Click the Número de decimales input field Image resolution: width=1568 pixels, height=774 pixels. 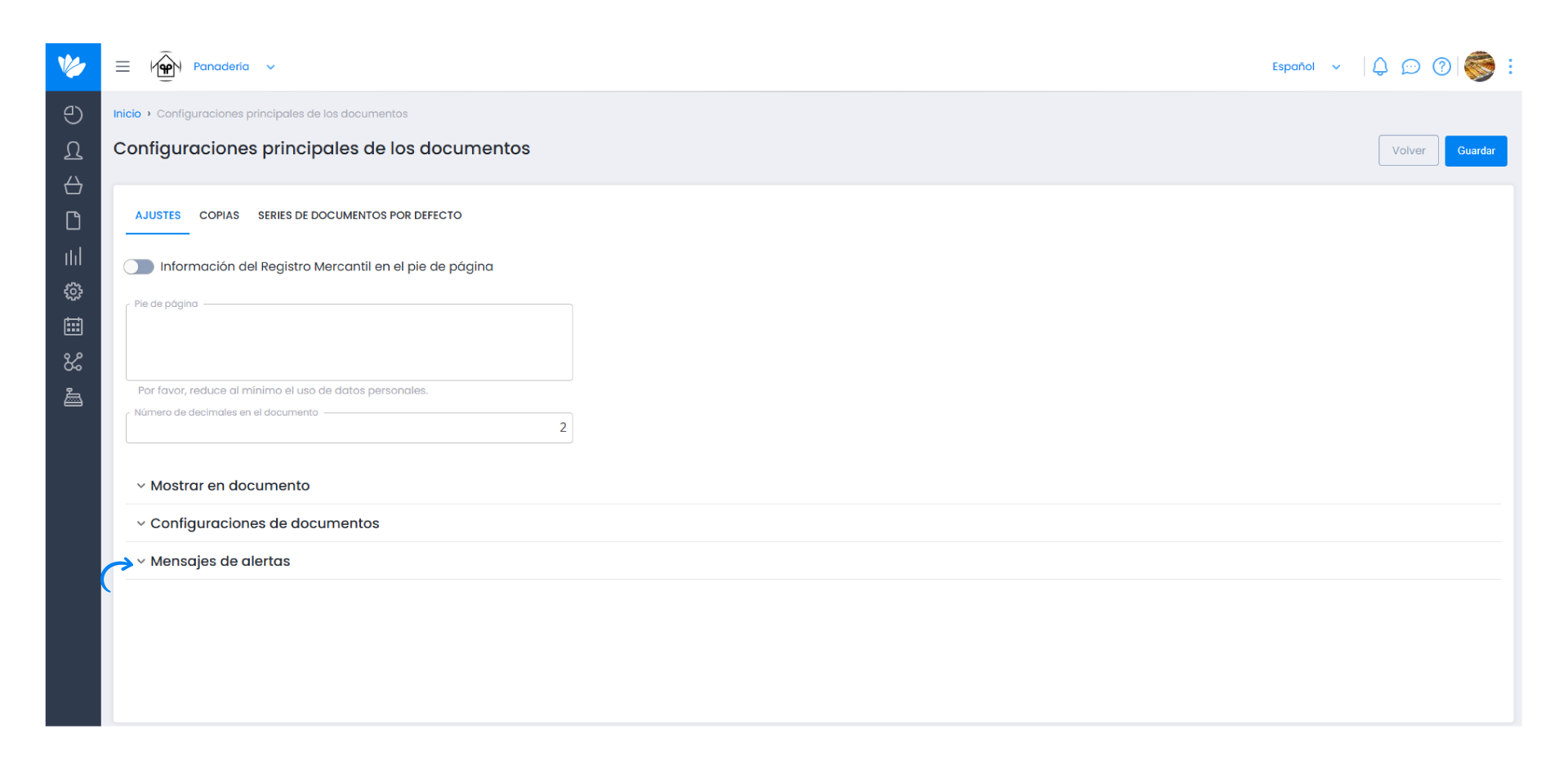click(349, 428)
